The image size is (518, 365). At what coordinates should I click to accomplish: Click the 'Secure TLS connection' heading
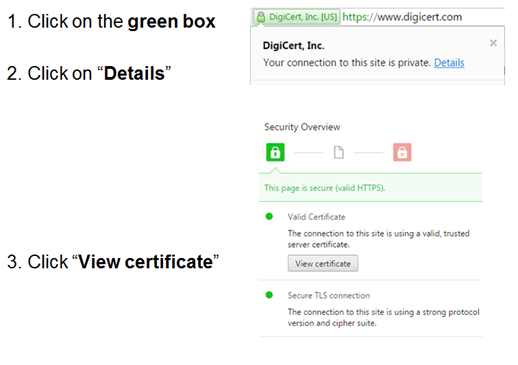point(329,295)
